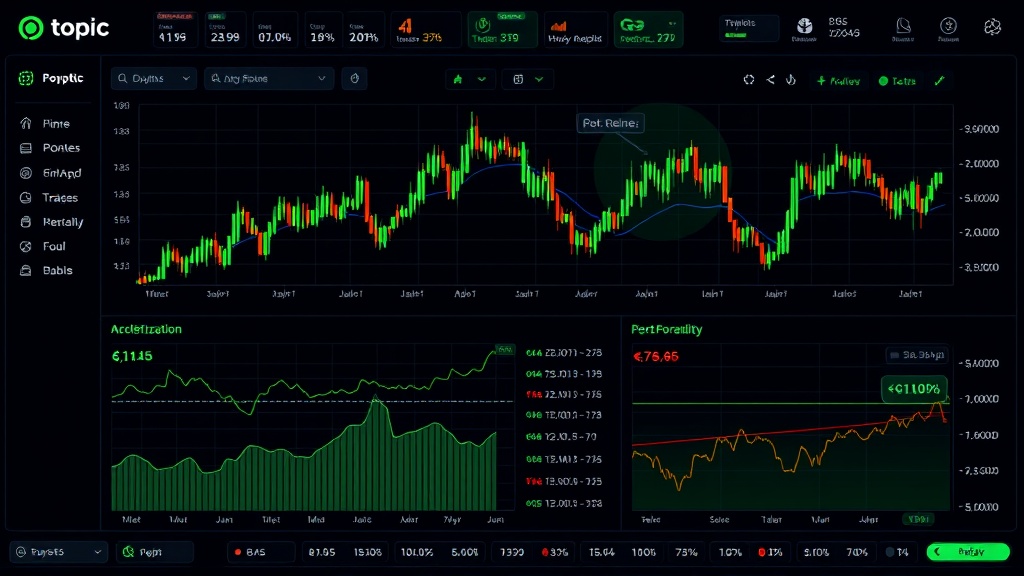Click the €911.0% green badge
This screenshot has width=1024, height=576.
(914, 389)
